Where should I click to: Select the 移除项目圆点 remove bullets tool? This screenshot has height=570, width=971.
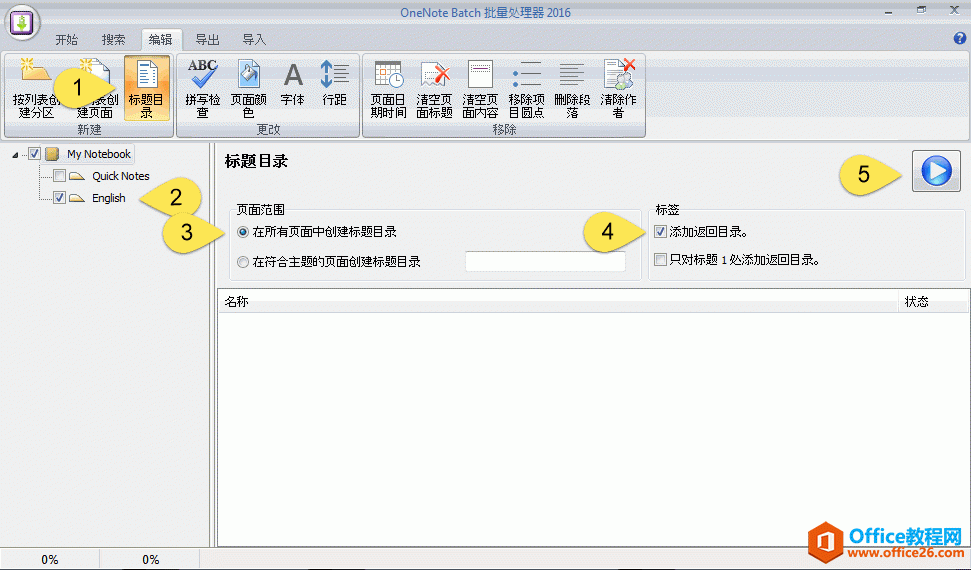[526, 88]
